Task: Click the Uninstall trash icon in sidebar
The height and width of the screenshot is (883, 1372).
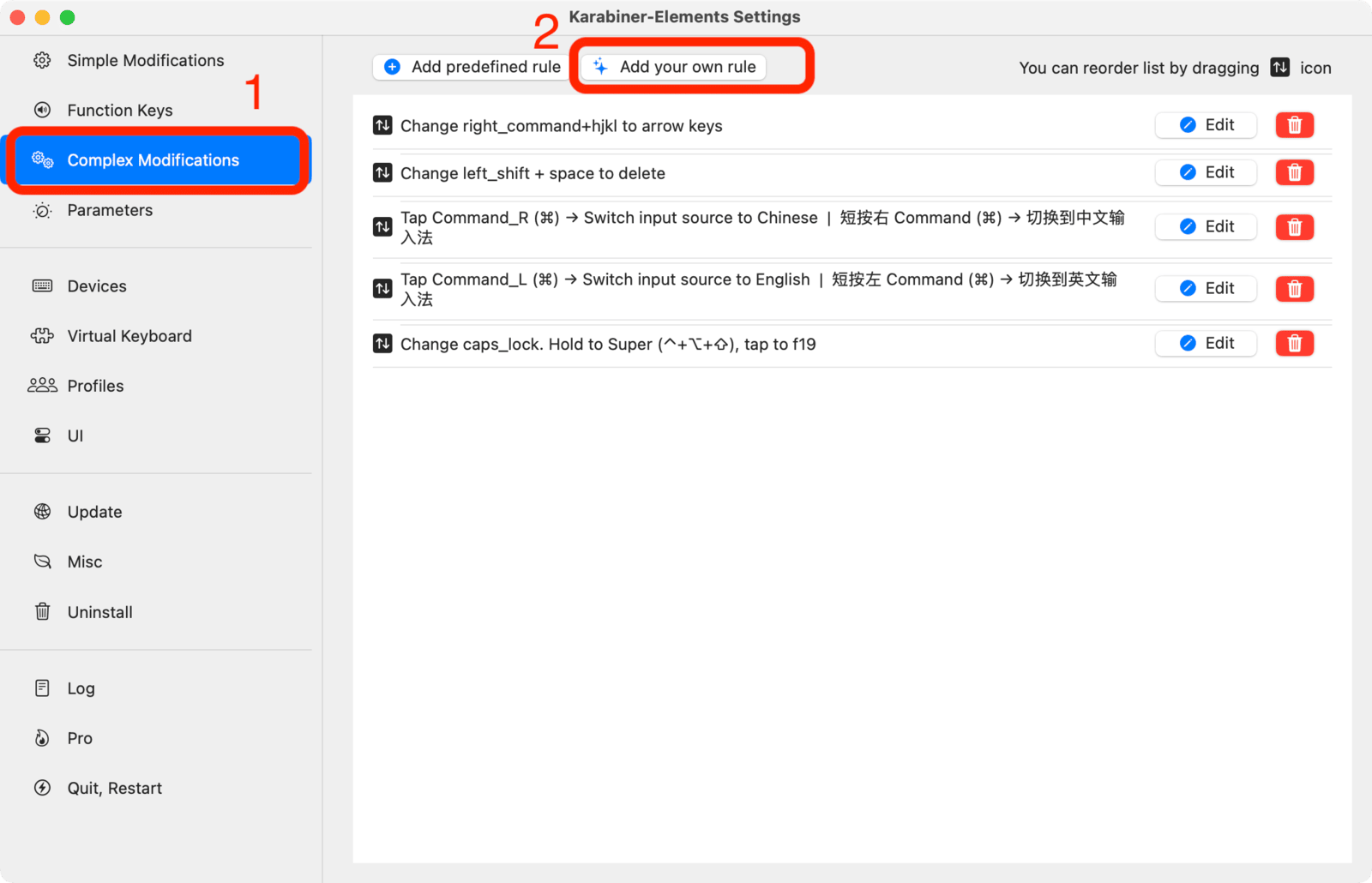Action: point(42,611)
